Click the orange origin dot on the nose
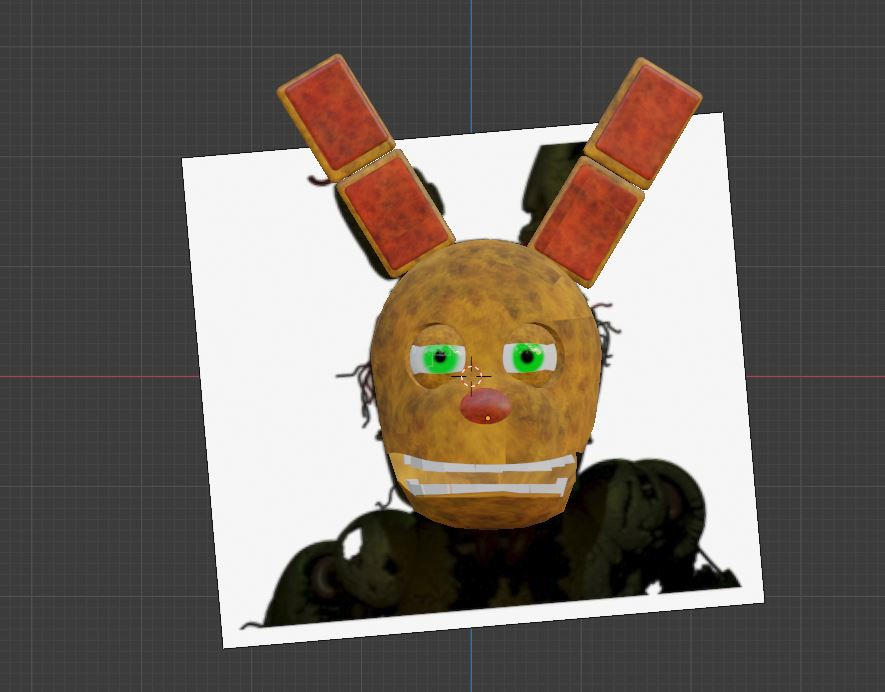The height and width of the screenshot is (692, 885). tap(488, 418)
